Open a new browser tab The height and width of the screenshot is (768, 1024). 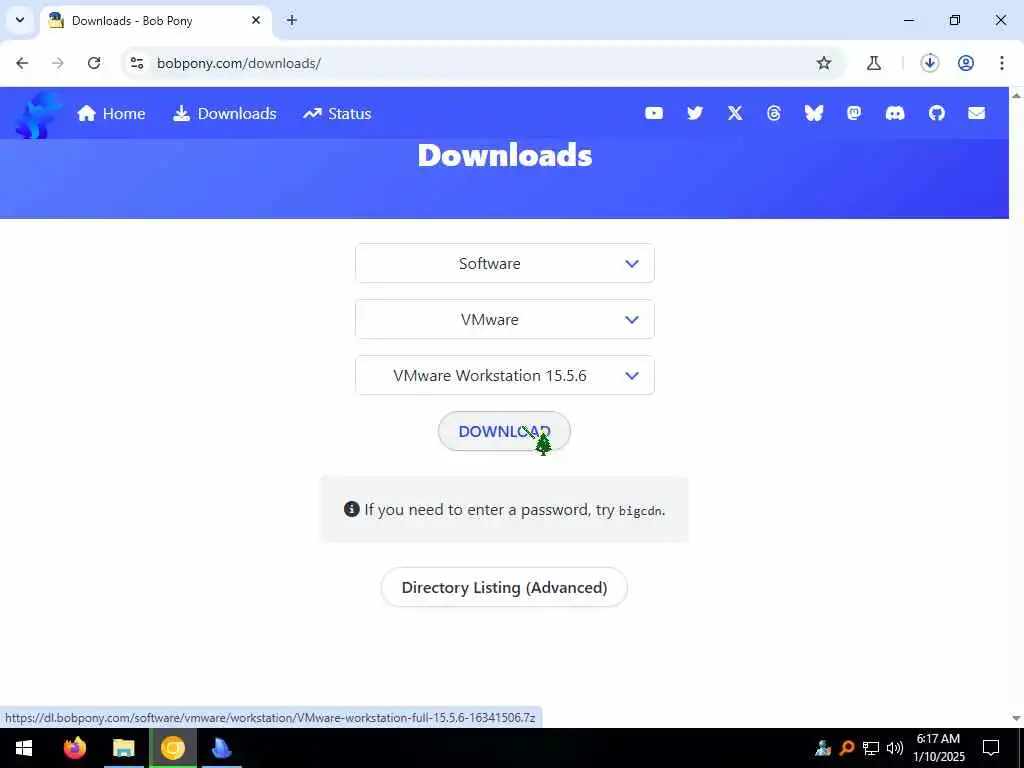(292, 20)
